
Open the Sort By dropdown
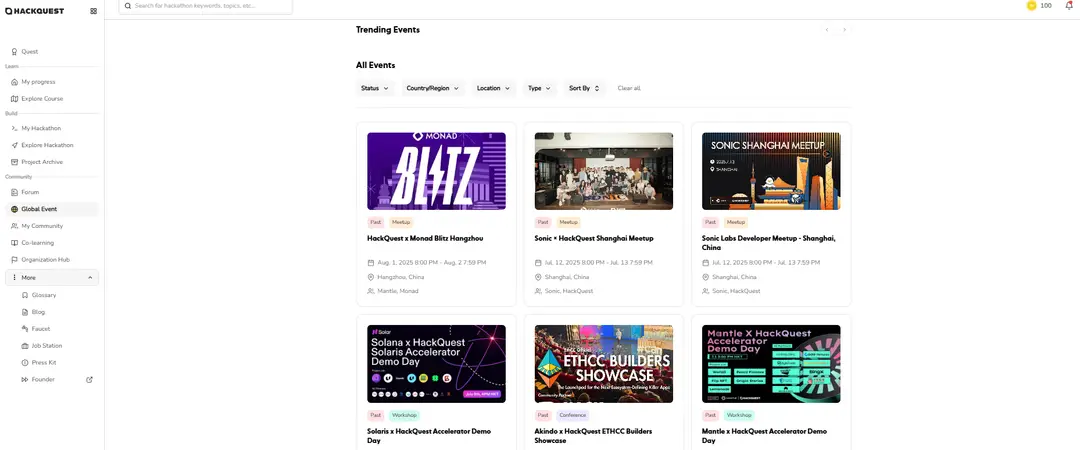point(584,88)
